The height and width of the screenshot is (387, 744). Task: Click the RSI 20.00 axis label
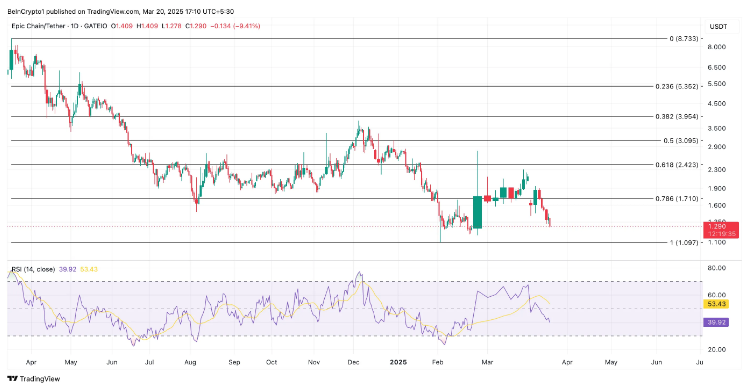pos(716,350)
